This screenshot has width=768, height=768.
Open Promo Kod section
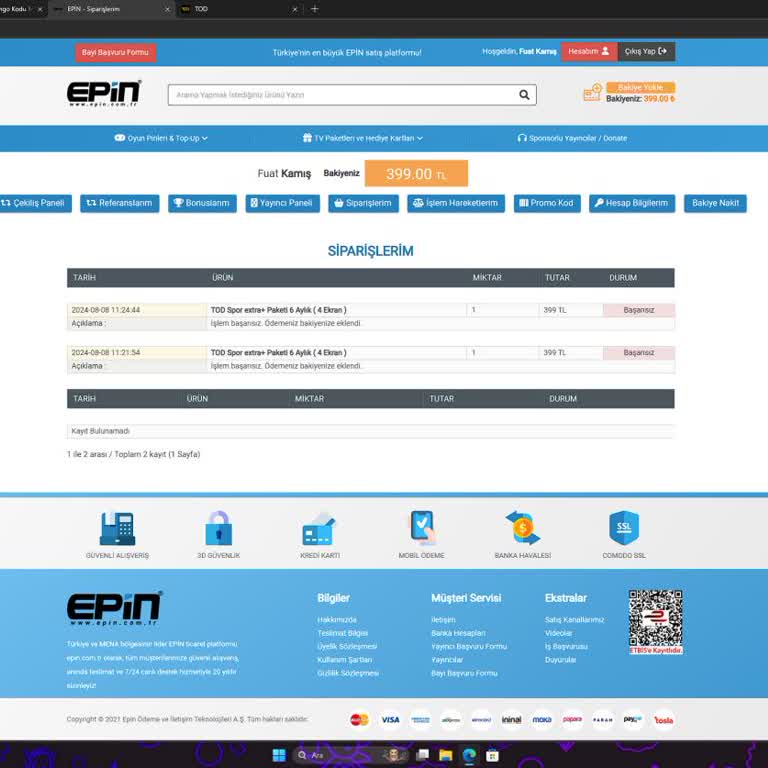click(547, 203)
